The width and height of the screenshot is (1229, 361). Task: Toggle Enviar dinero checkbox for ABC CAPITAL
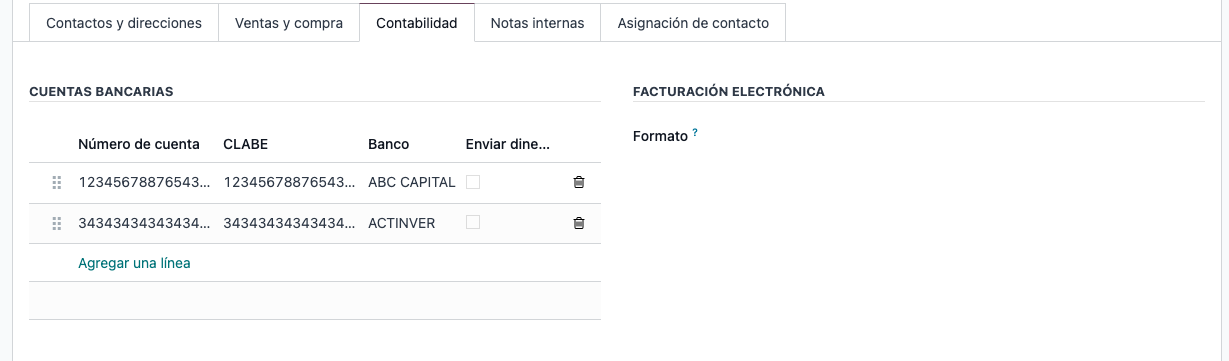tap(473, 182)
